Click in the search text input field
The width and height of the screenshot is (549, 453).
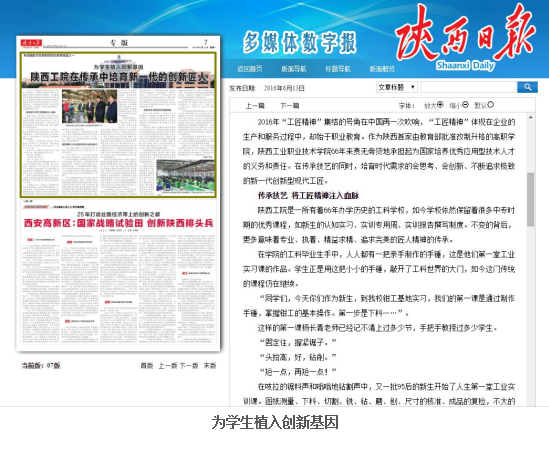coord(469,87)
